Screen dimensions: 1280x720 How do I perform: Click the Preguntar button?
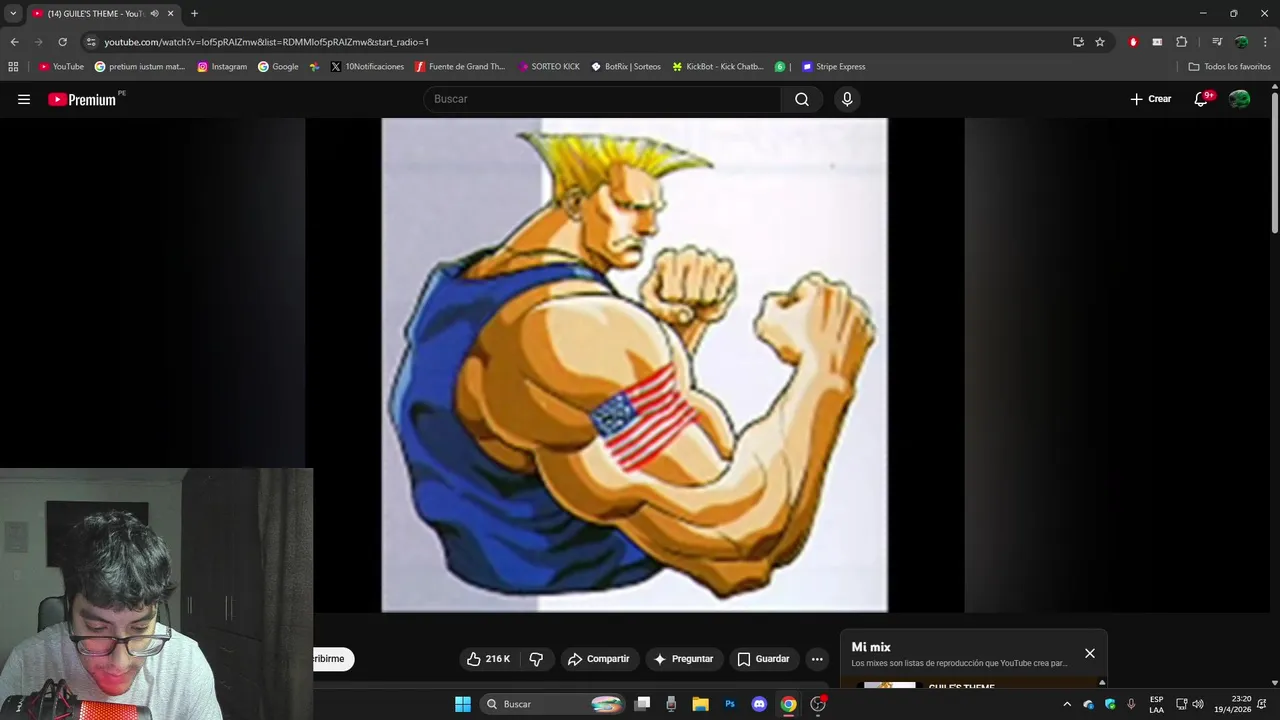(x=684, y=659)
